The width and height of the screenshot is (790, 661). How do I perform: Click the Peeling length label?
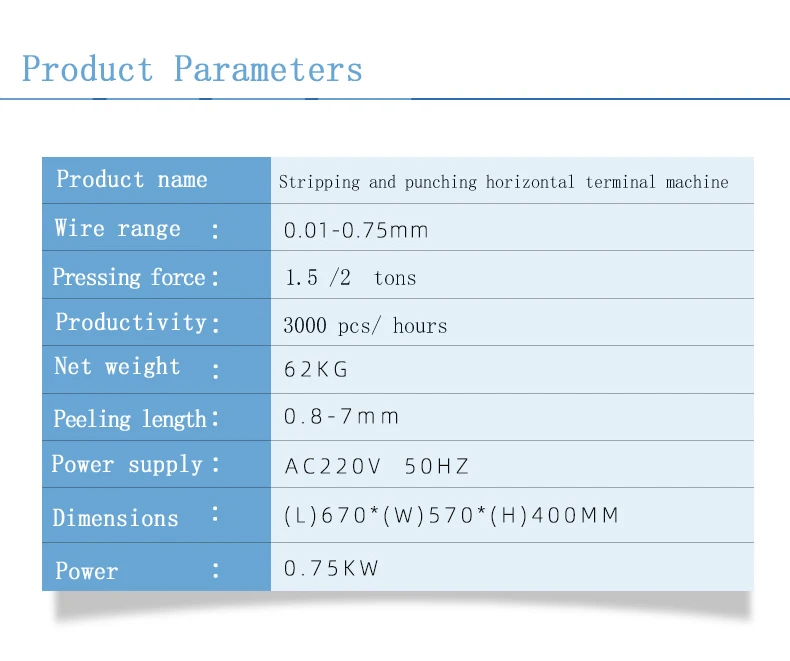pos(130,419)
